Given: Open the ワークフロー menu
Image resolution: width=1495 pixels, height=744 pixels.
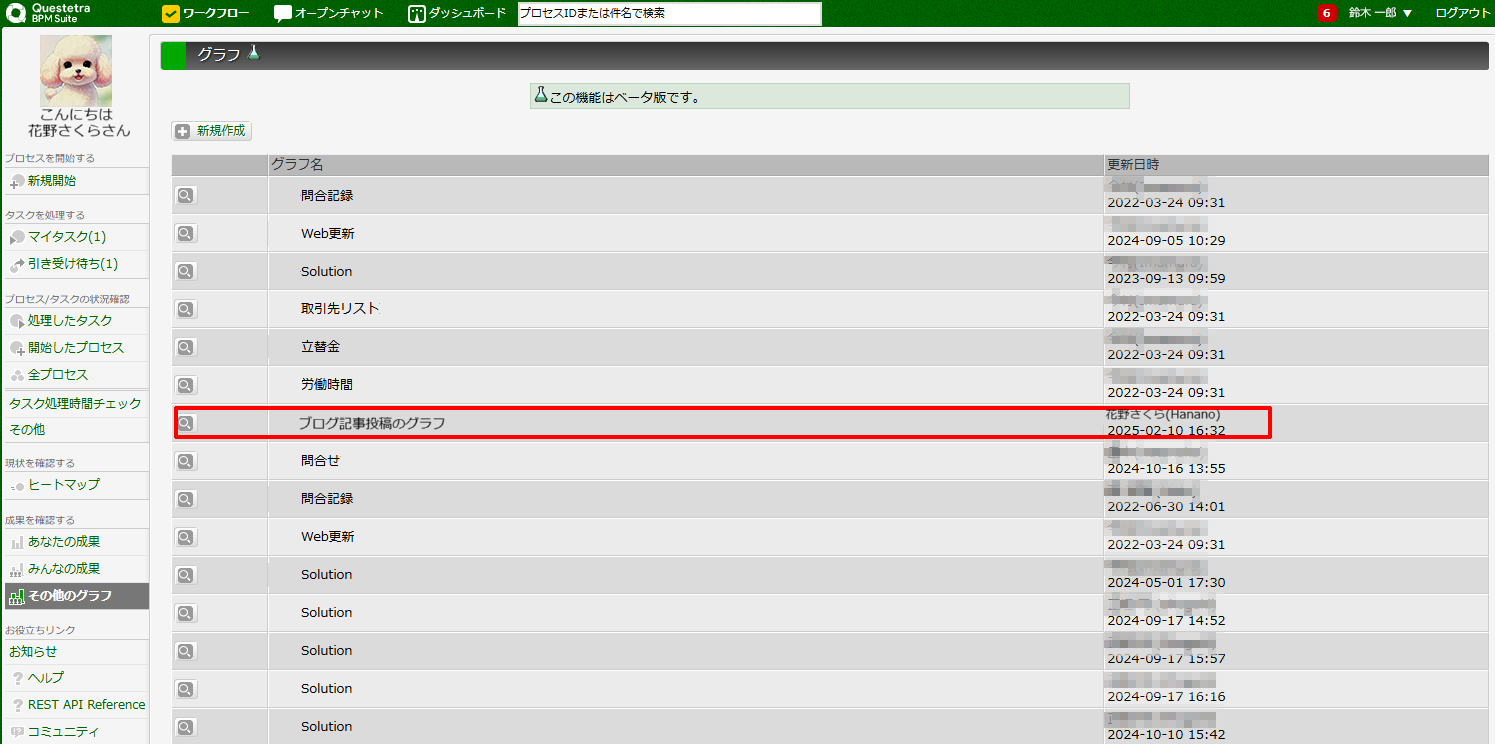Looking at the screenshot, I should [x=206, y=13].
